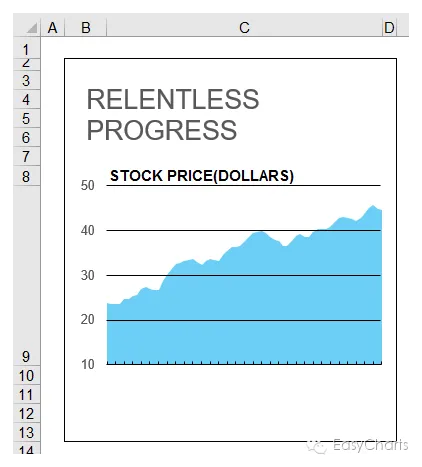Select row 9 header
422x467 pixels.
click(26, 275)
